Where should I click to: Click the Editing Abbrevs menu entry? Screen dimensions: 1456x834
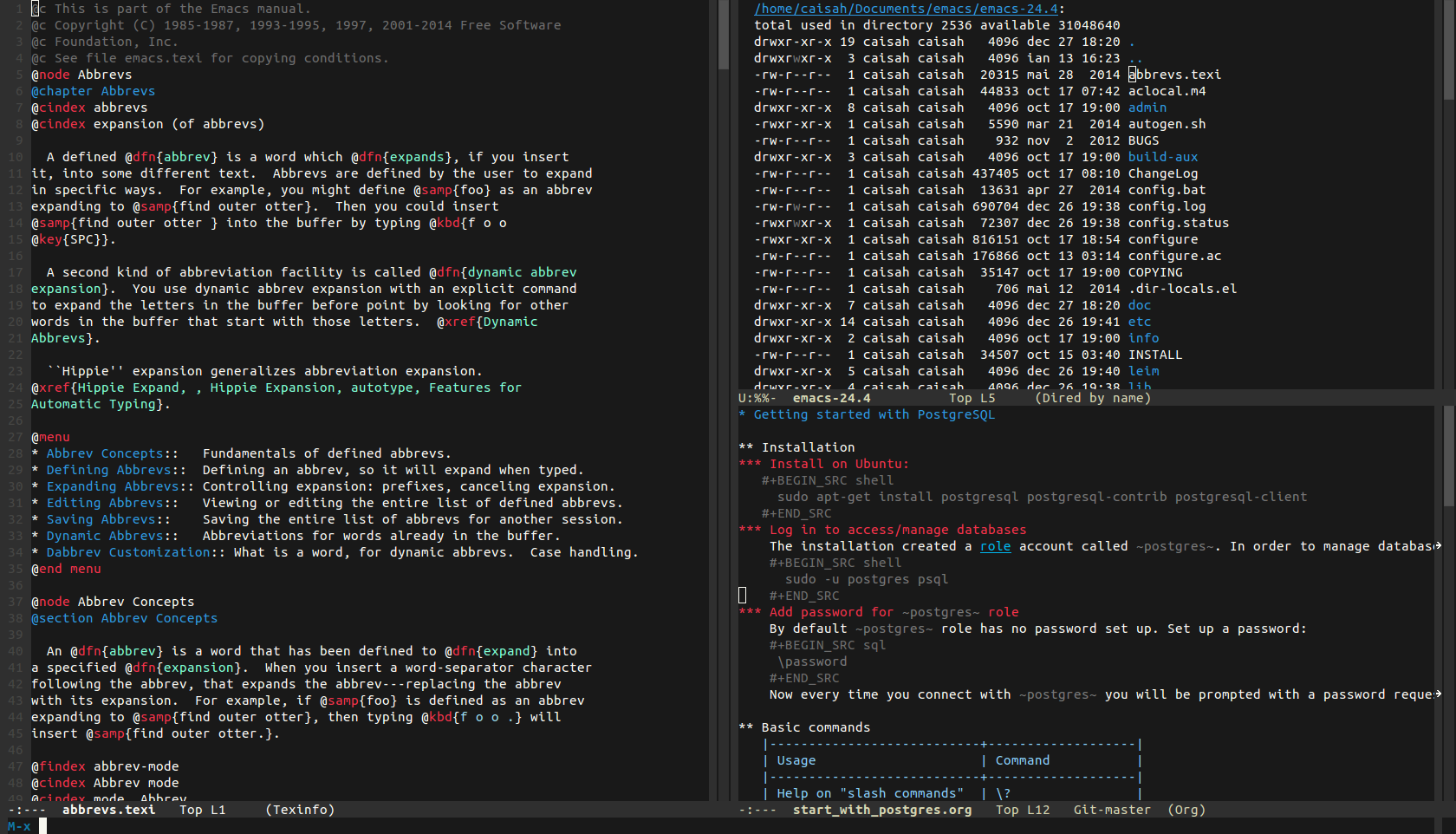[x=105, y=503]
